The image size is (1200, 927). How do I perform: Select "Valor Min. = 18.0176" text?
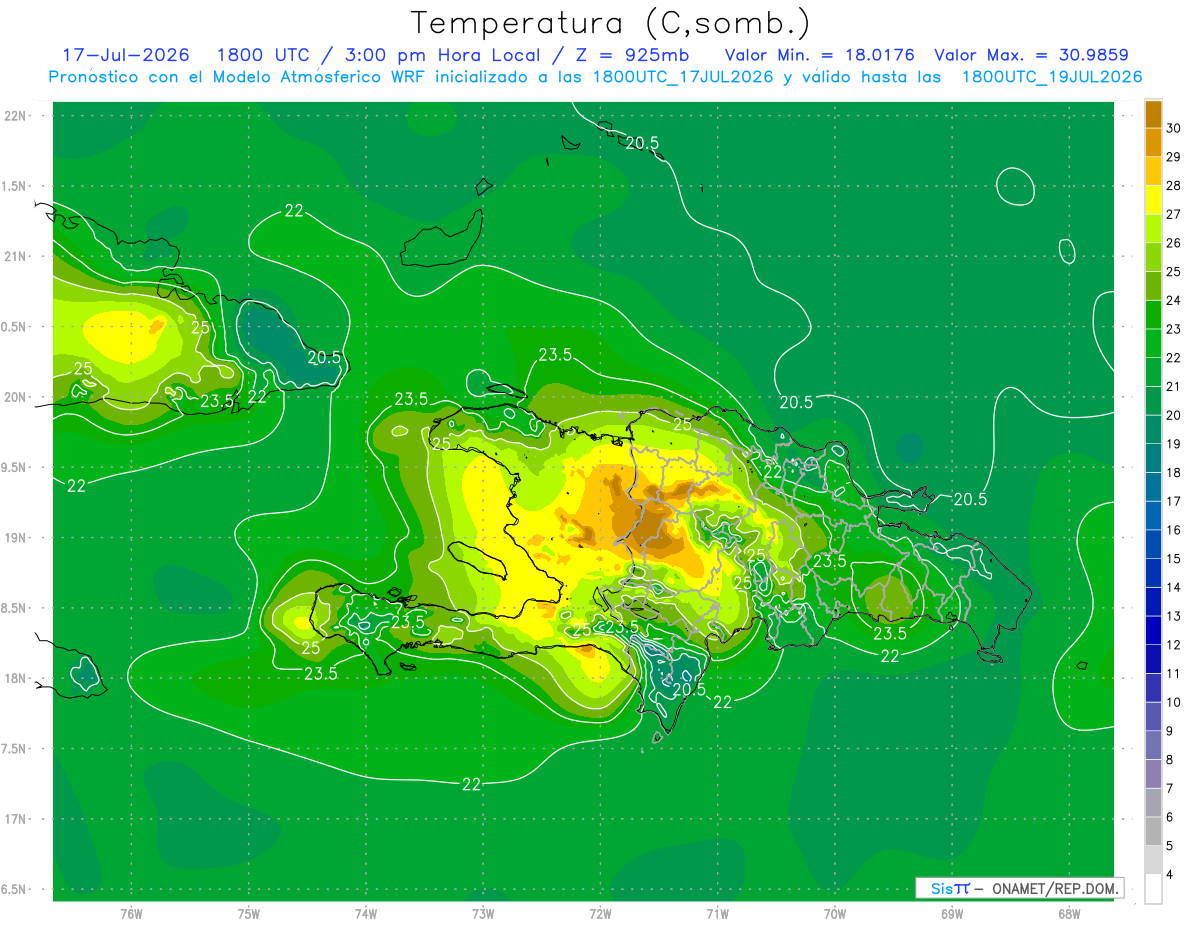(820, 55)
